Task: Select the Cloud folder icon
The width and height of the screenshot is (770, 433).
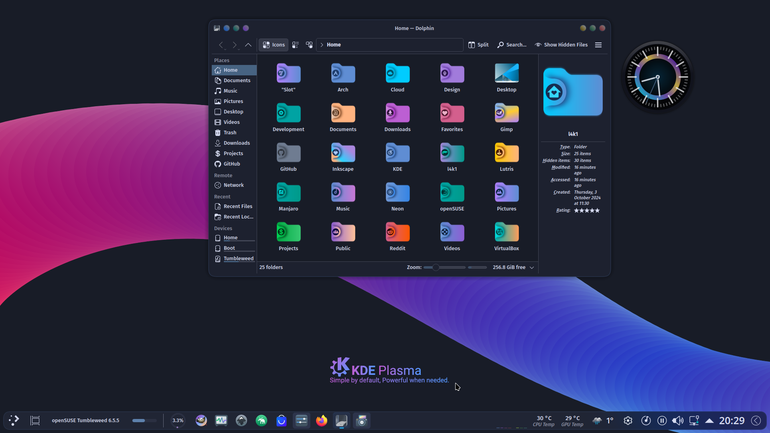Action: click(397, 74)
